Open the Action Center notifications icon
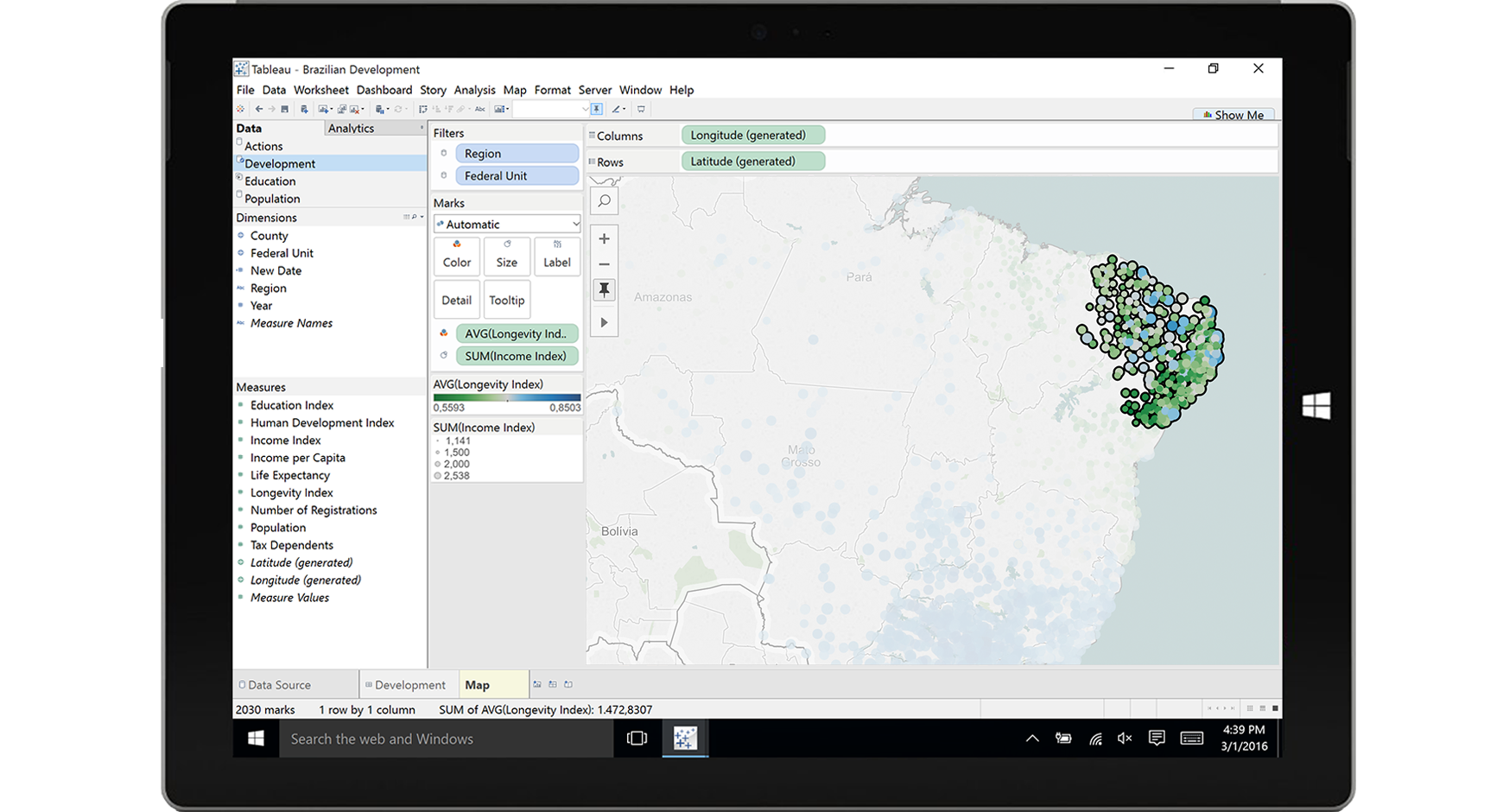The height and width of the screenshot is (812, 1503). coord(1157,738)
